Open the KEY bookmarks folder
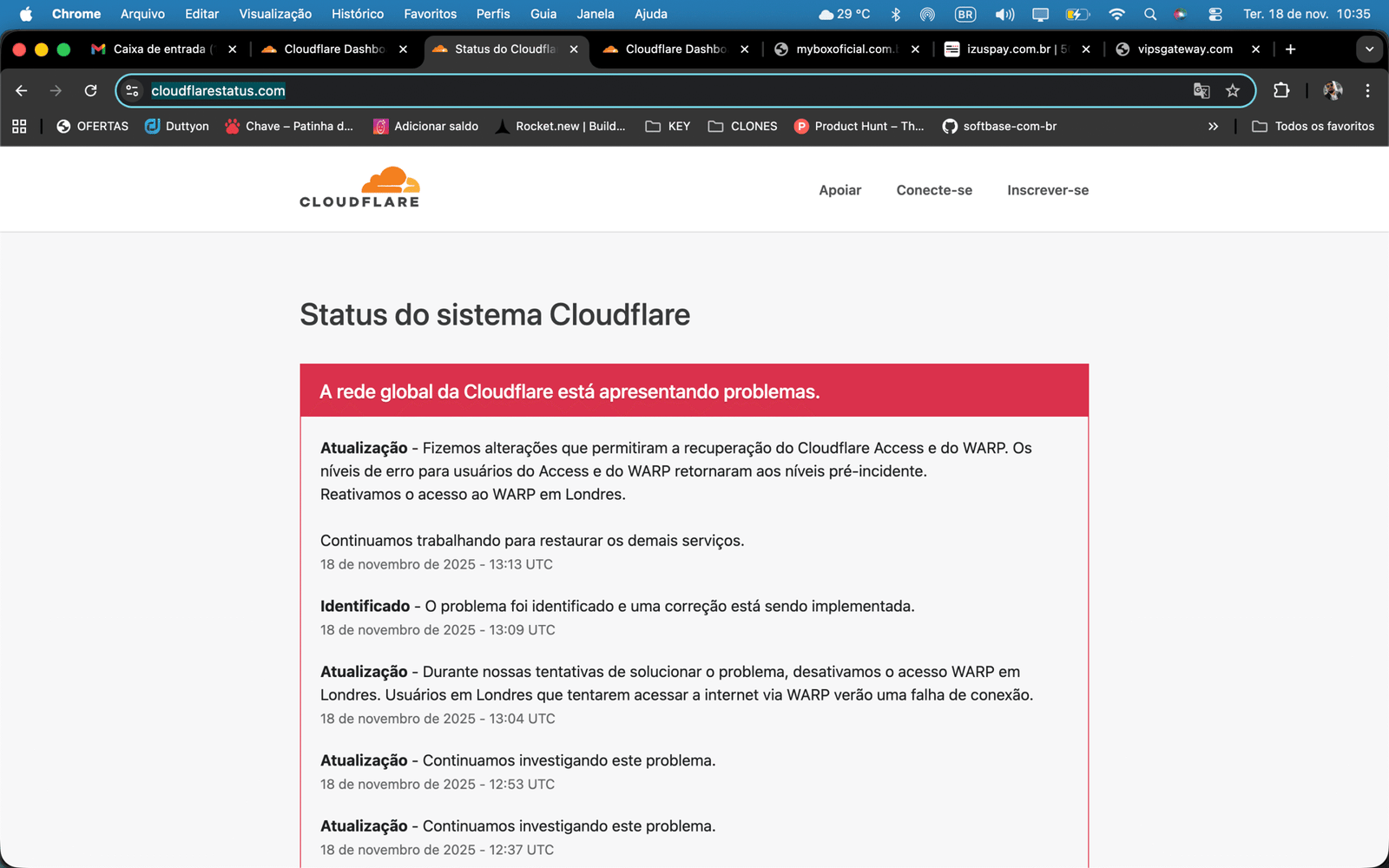 tap(668, 126)
